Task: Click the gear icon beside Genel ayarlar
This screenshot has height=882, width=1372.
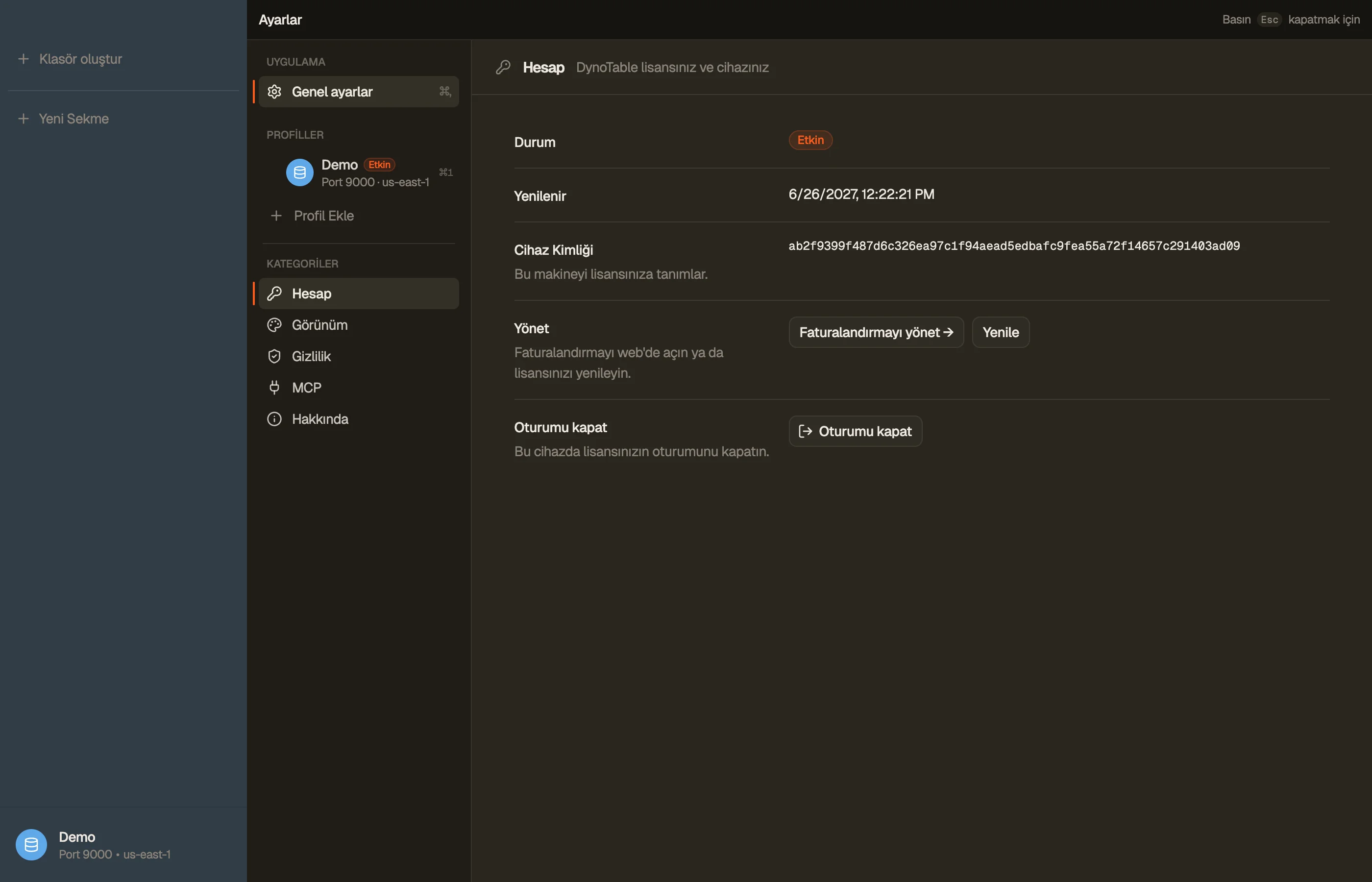Action: (274, 92)
